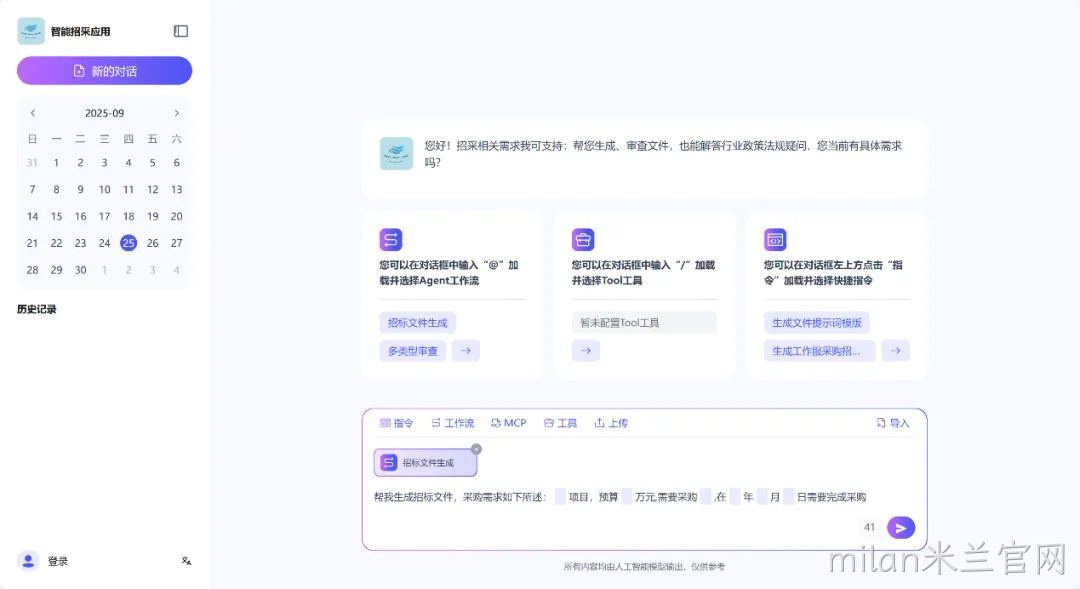Image resolution: width=1080 pixels, height=589 pixels.
Task: Select the 生成工作服采购招... command chip
Action: coord(820,351)
